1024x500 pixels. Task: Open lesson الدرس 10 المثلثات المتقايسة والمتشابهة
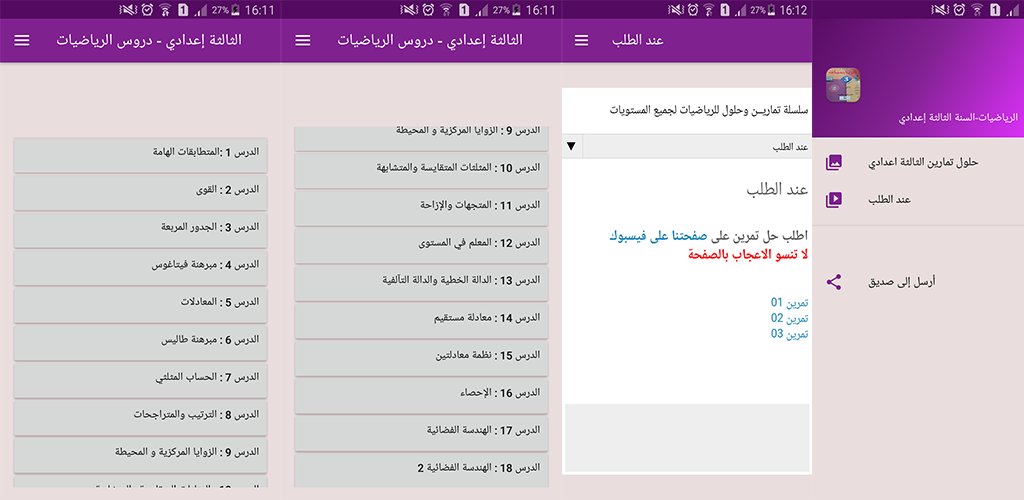422,170
